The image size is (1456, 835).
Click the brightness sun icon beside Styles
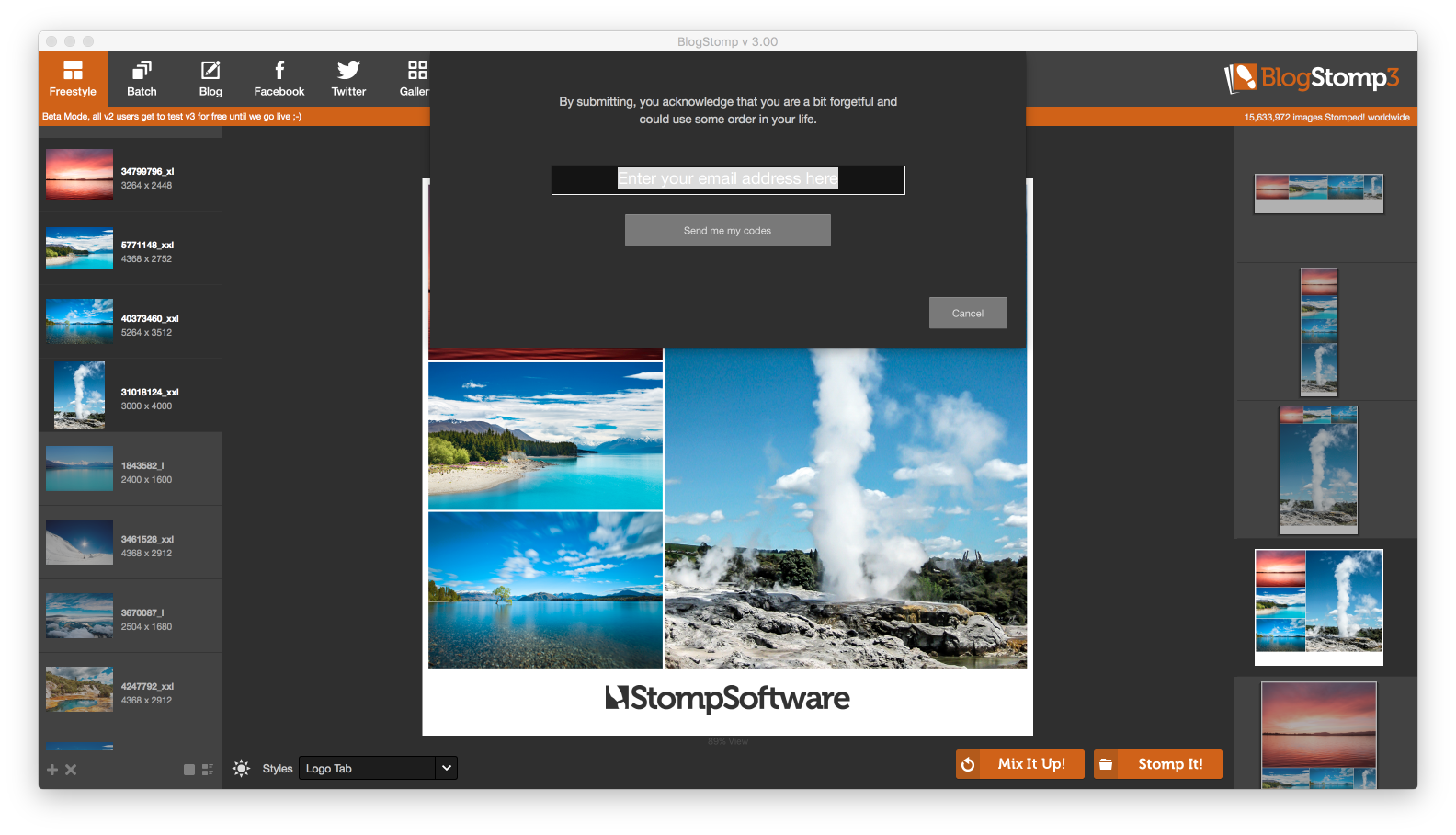click(x=242, y=769)
